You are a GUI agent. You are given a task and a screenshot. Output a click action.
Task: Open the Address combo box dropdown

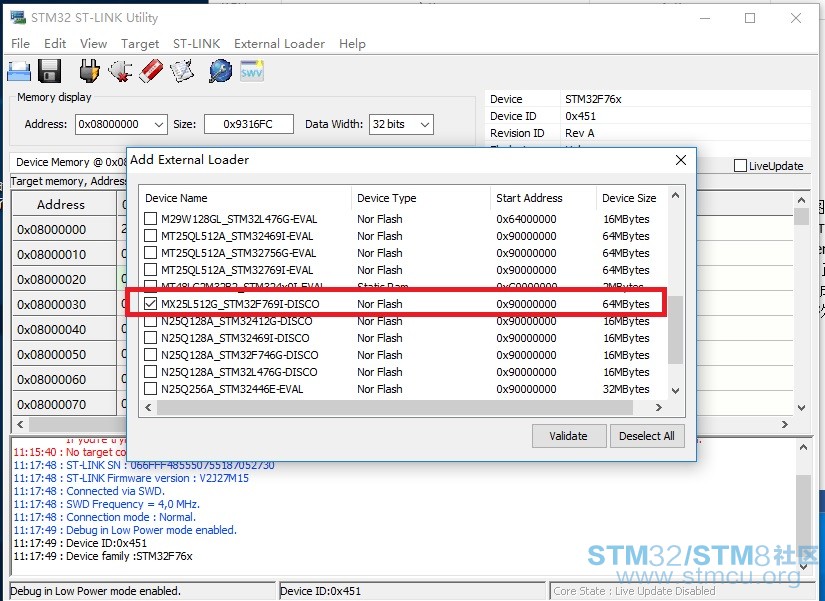158,125
